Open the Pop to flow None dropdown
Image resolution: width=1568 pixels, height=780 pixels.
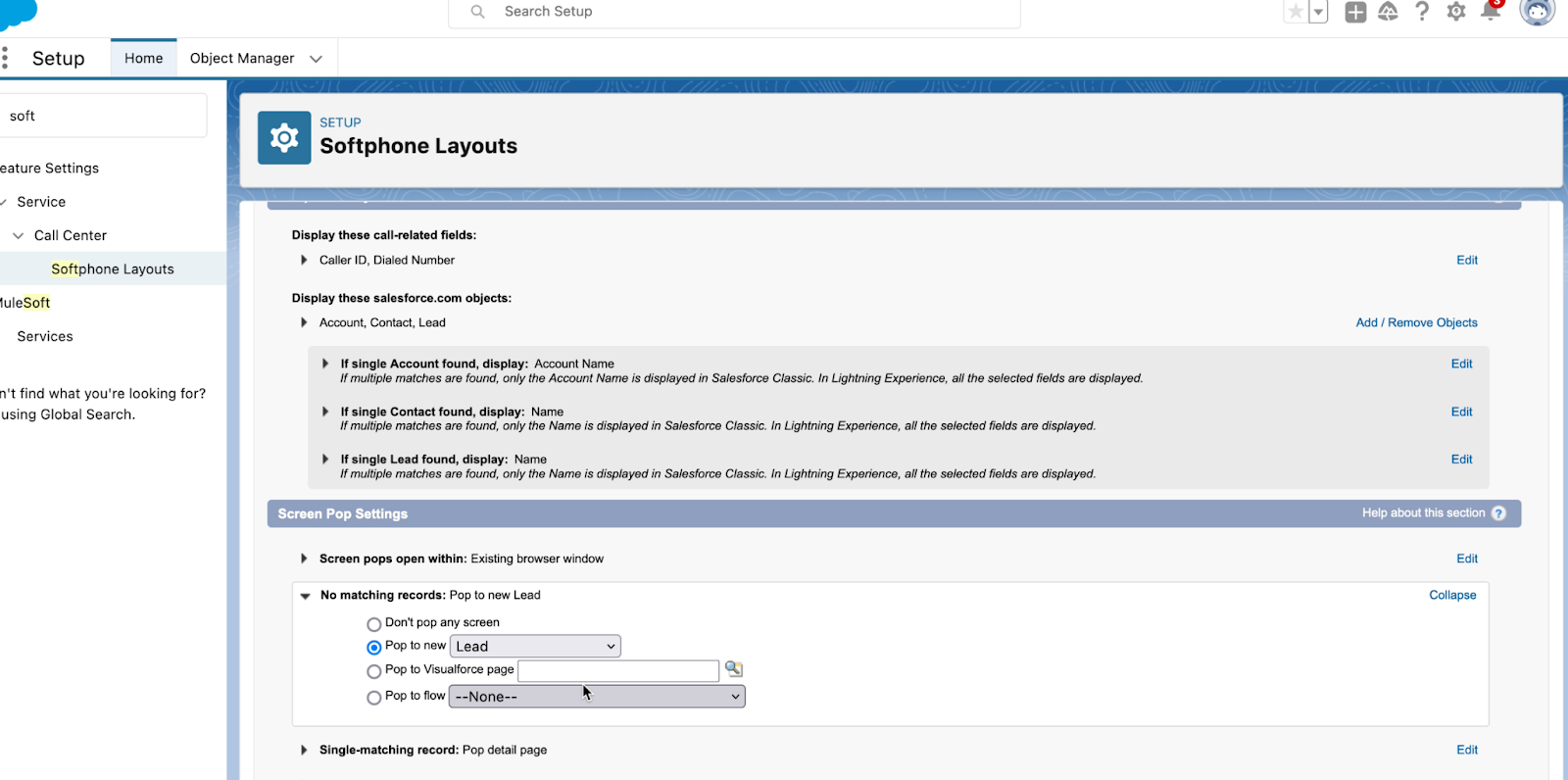pos(597,697)
